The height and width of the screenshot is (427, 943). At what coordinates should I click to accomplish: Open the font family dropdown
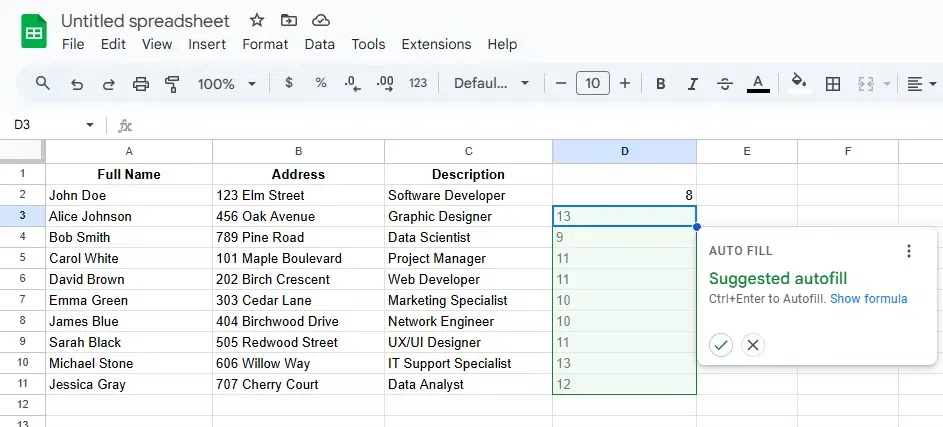click(x=491, y=84)
